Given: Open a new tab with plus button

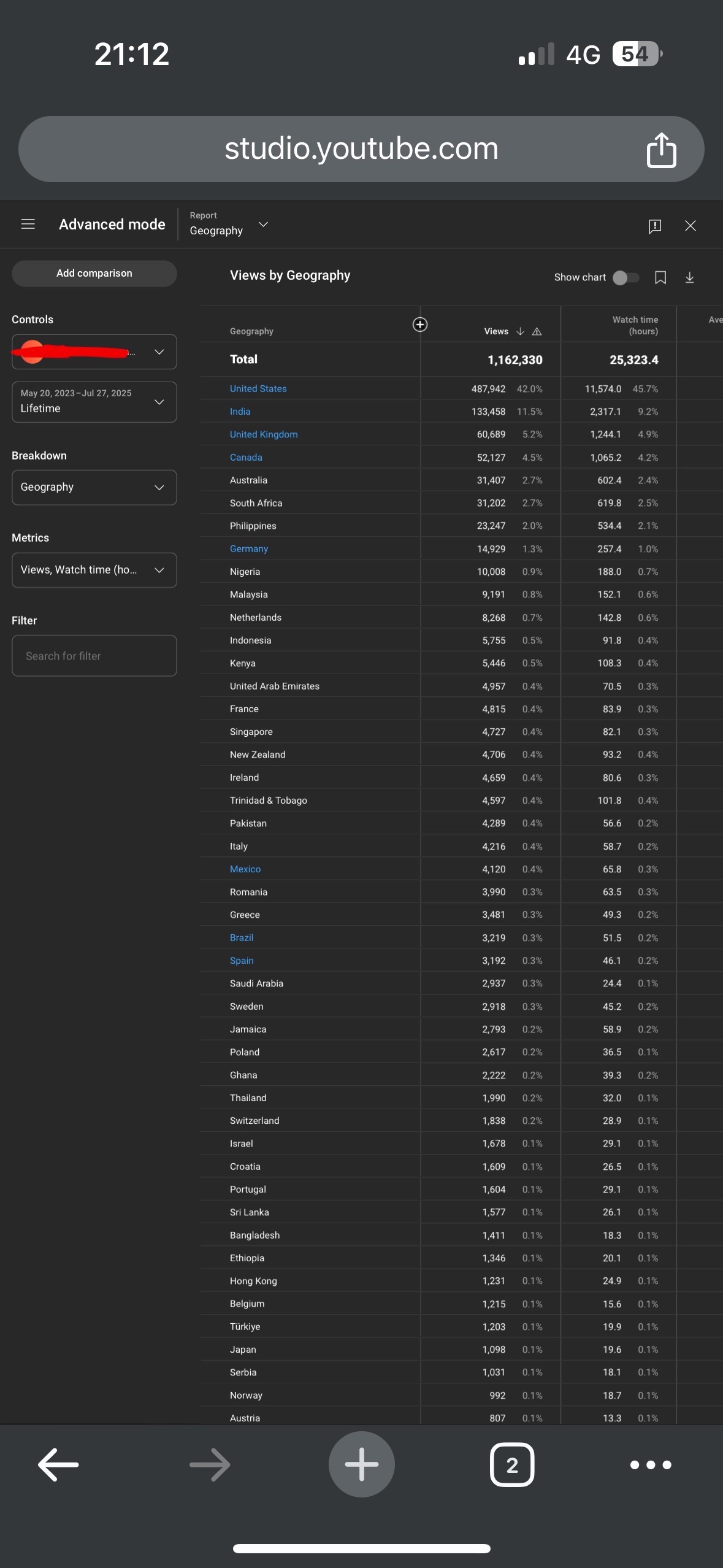Looking at the screenshot, I should [362, 1464].
